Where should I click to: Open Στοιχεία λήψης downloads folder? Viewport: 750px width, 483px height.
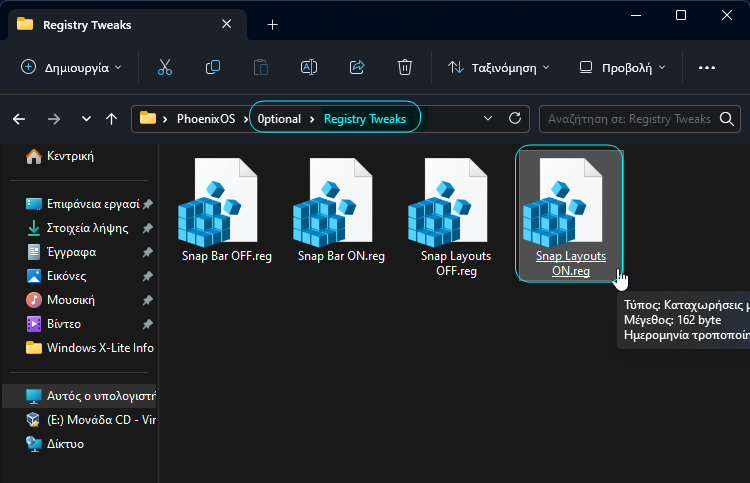pyautogui.click(x=77, y=228)
